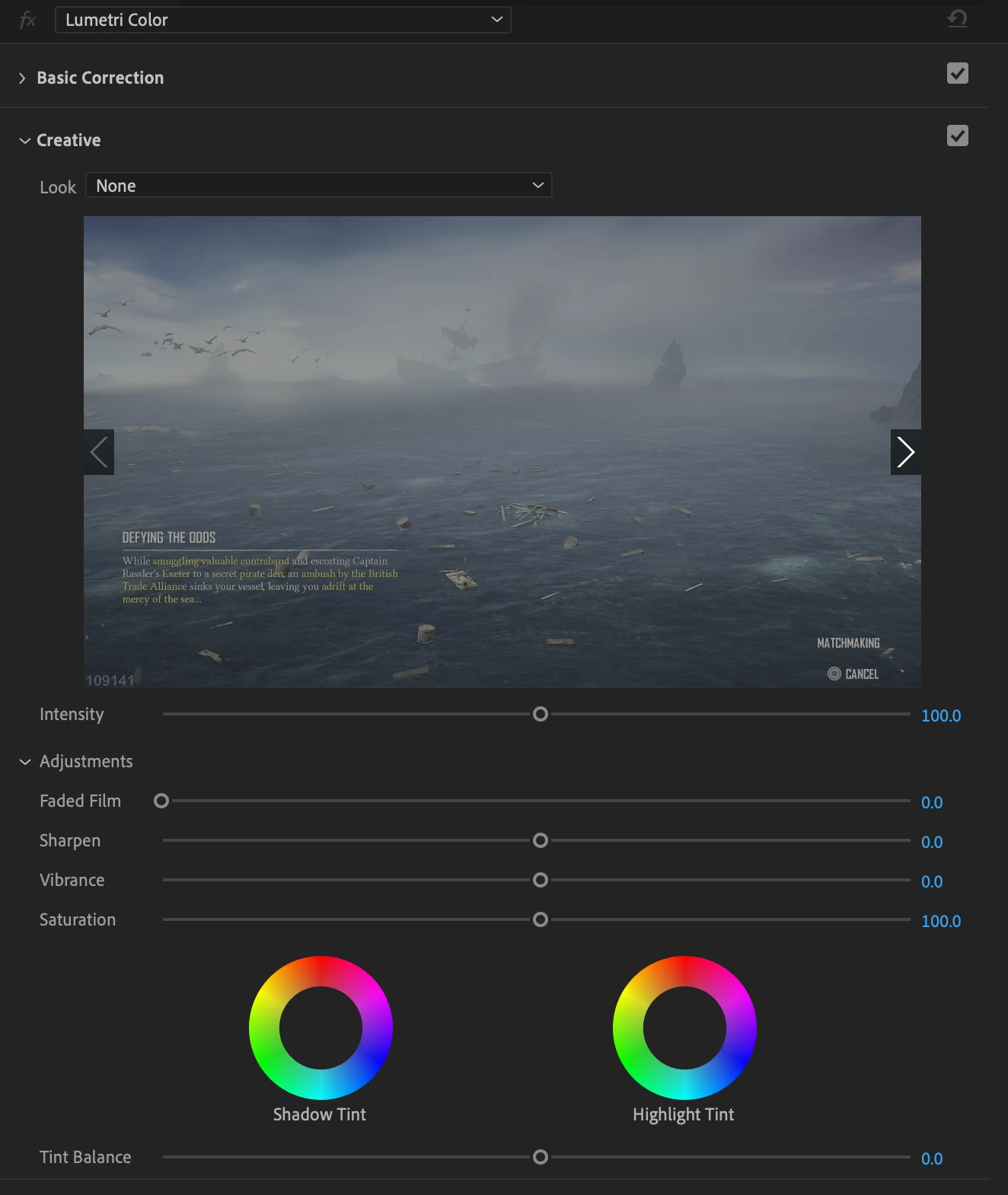Click the Intensity value 100.0

point(941,715)
